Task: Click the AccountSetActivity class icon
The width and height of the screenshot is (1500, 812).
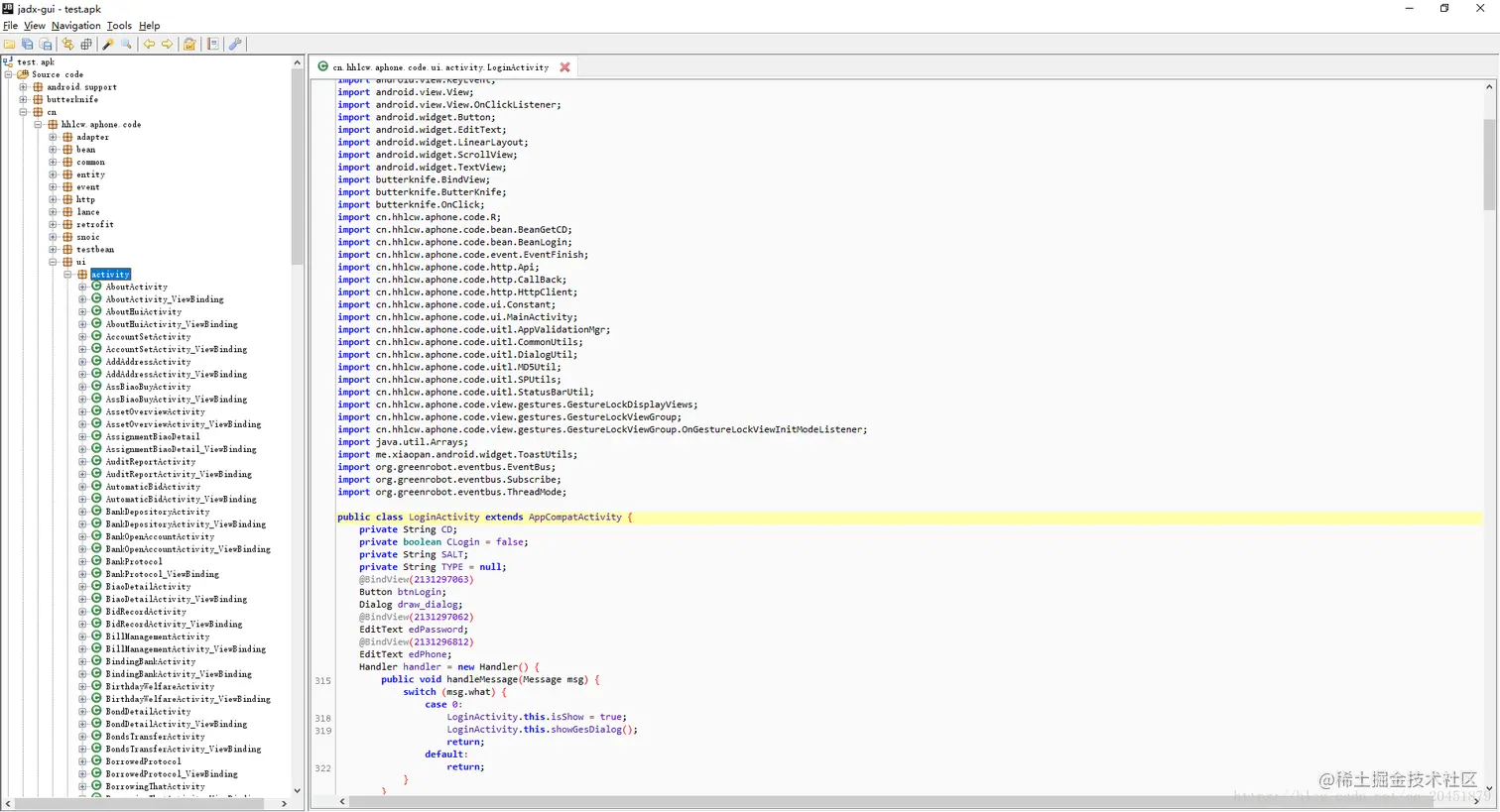Action: (x=97, y=336)
